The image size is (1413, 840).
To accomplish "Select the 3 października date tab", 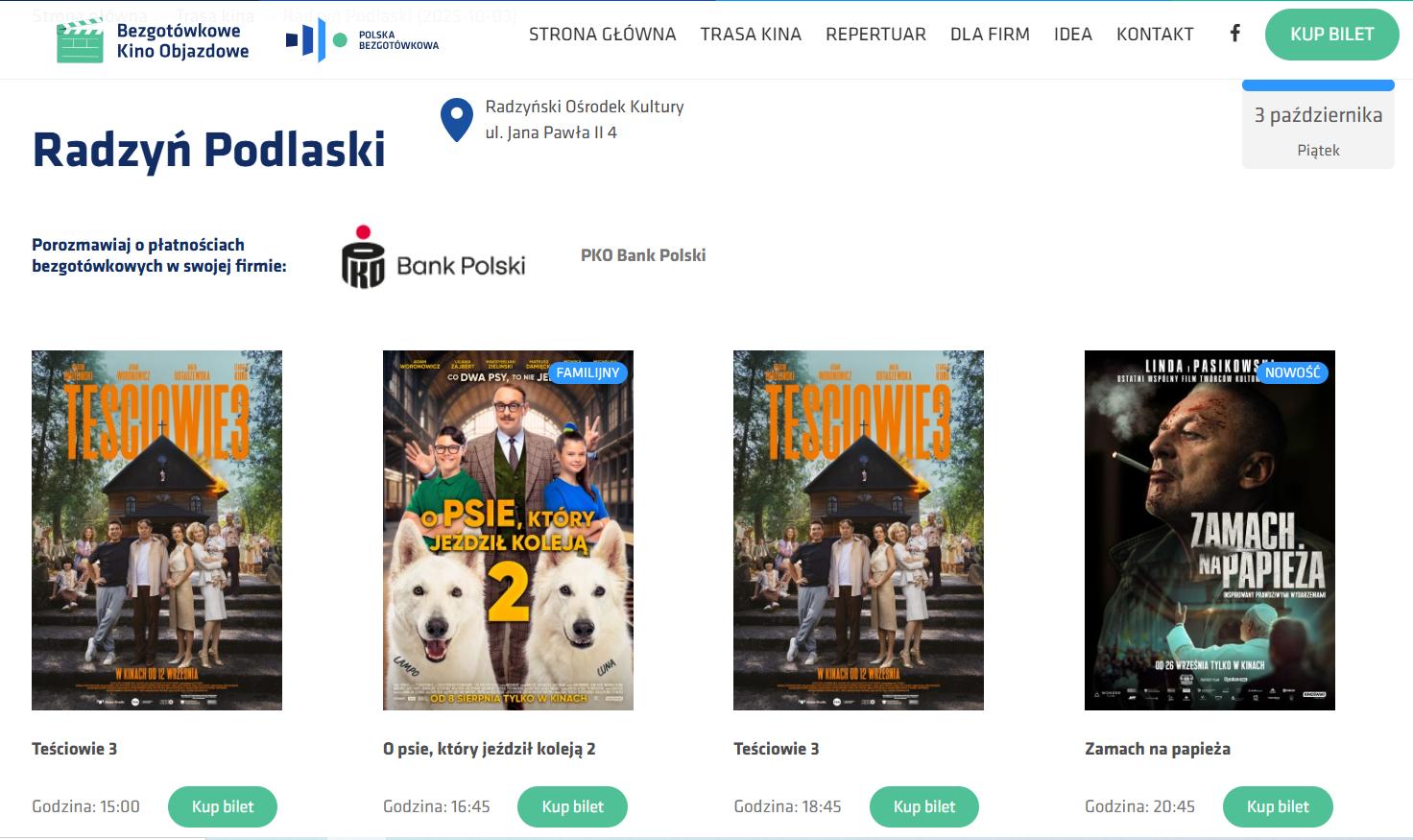I will [x=1318, y=125].
